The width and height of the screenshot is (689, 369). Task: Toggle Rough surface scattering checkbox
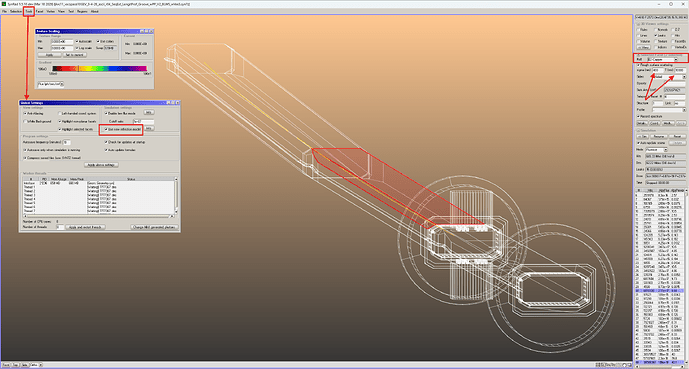coord(638,65)
